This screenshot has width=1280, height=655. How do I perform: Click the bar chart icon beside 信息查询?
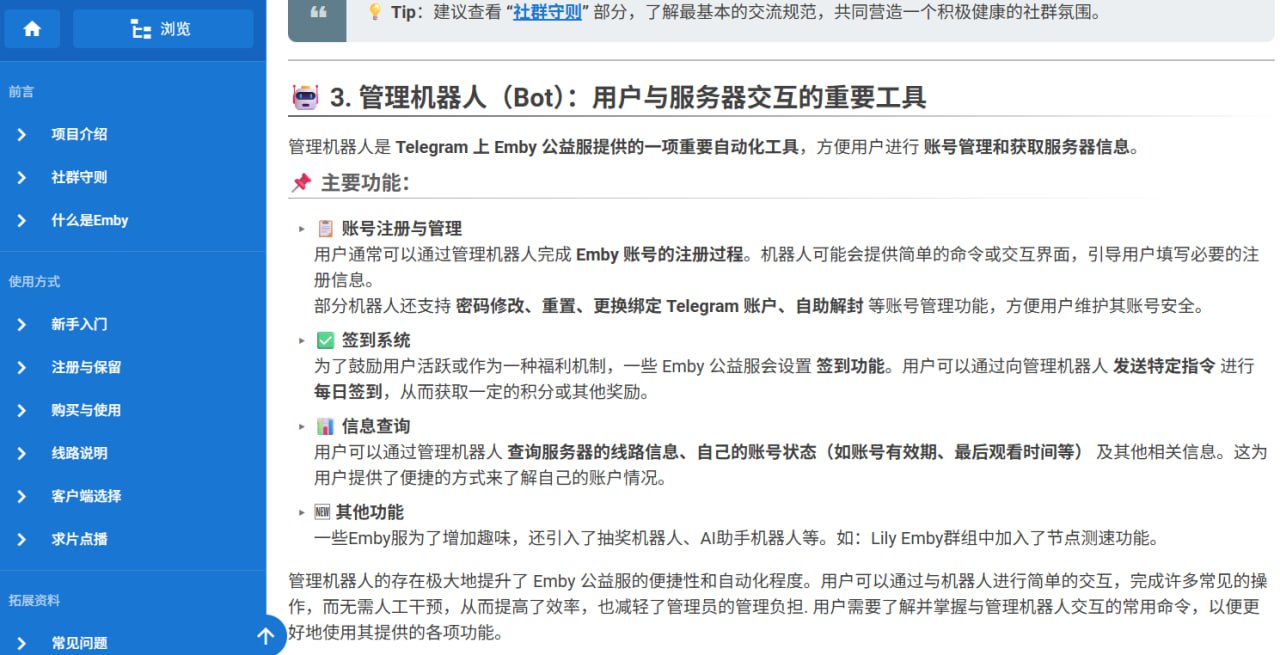(x=325, y=426)
